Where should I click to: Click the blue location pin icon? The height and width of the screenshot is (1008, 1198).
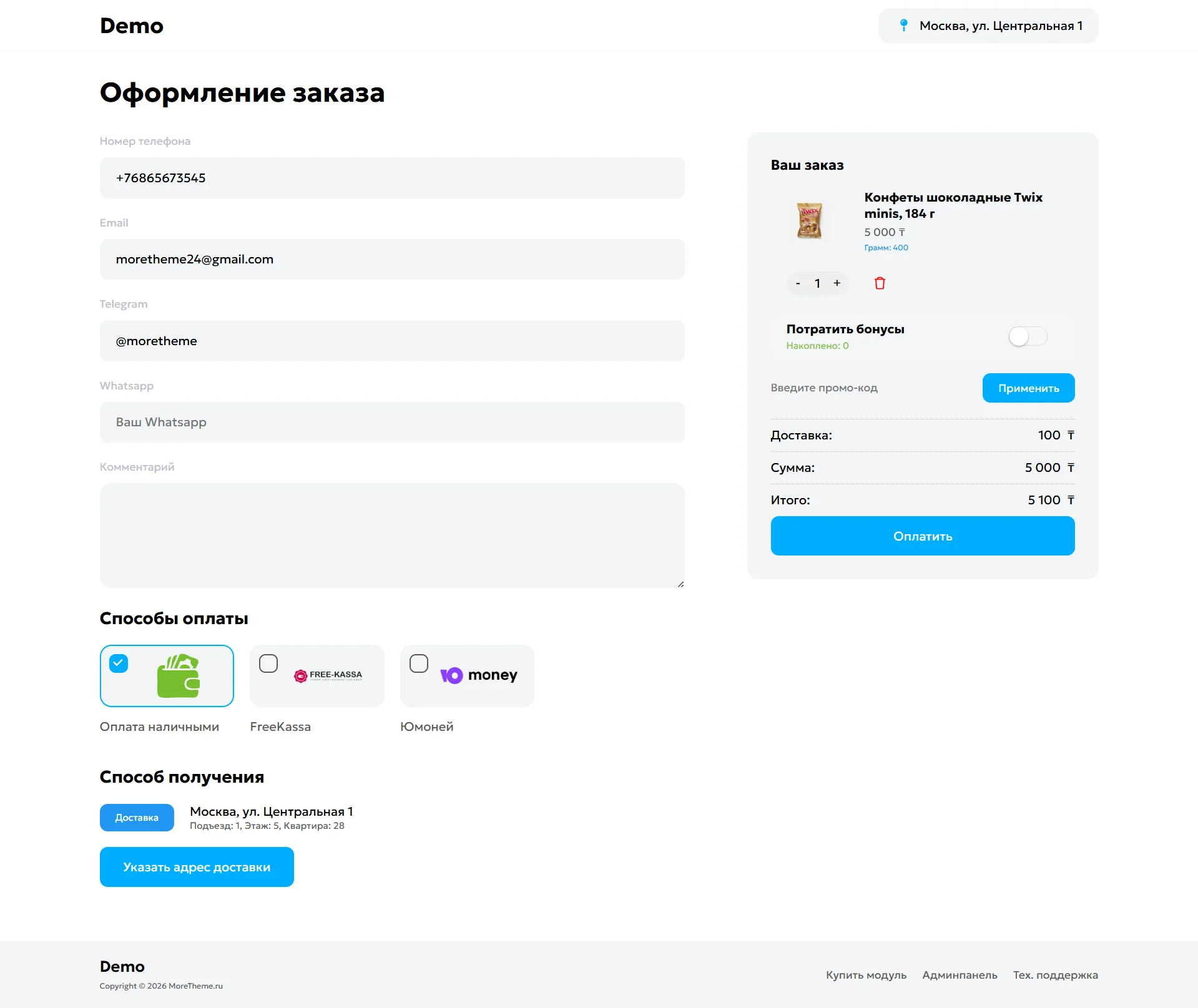[x=903, y=26]
